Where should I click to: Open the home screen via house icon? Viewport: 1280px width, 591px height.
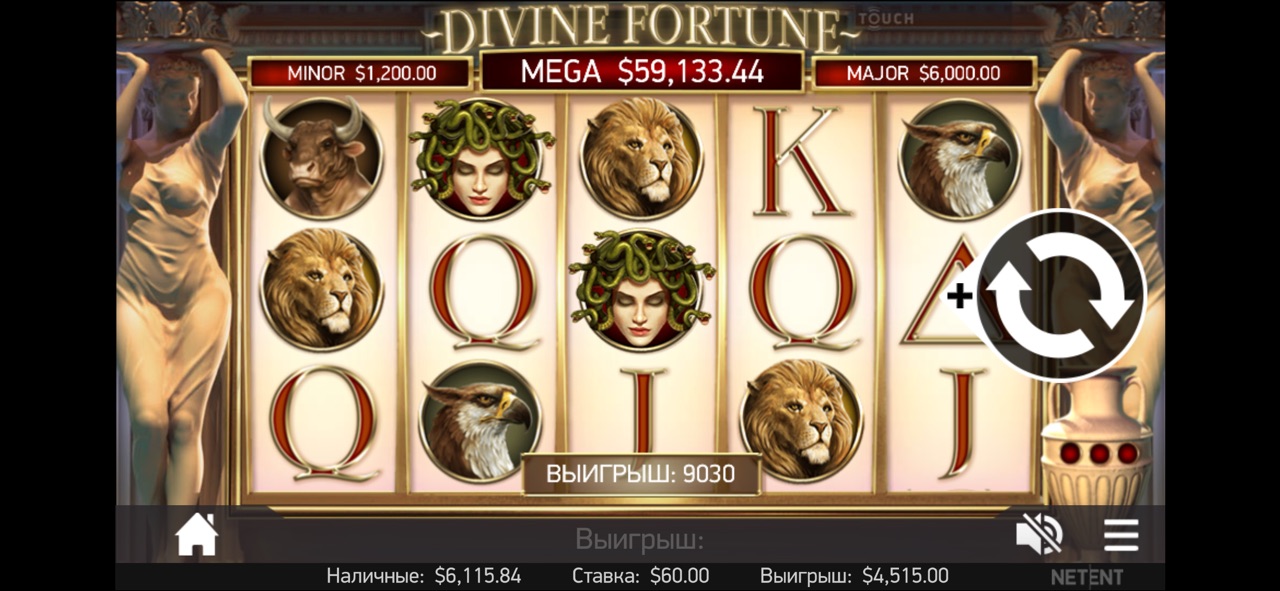point(197,535)
